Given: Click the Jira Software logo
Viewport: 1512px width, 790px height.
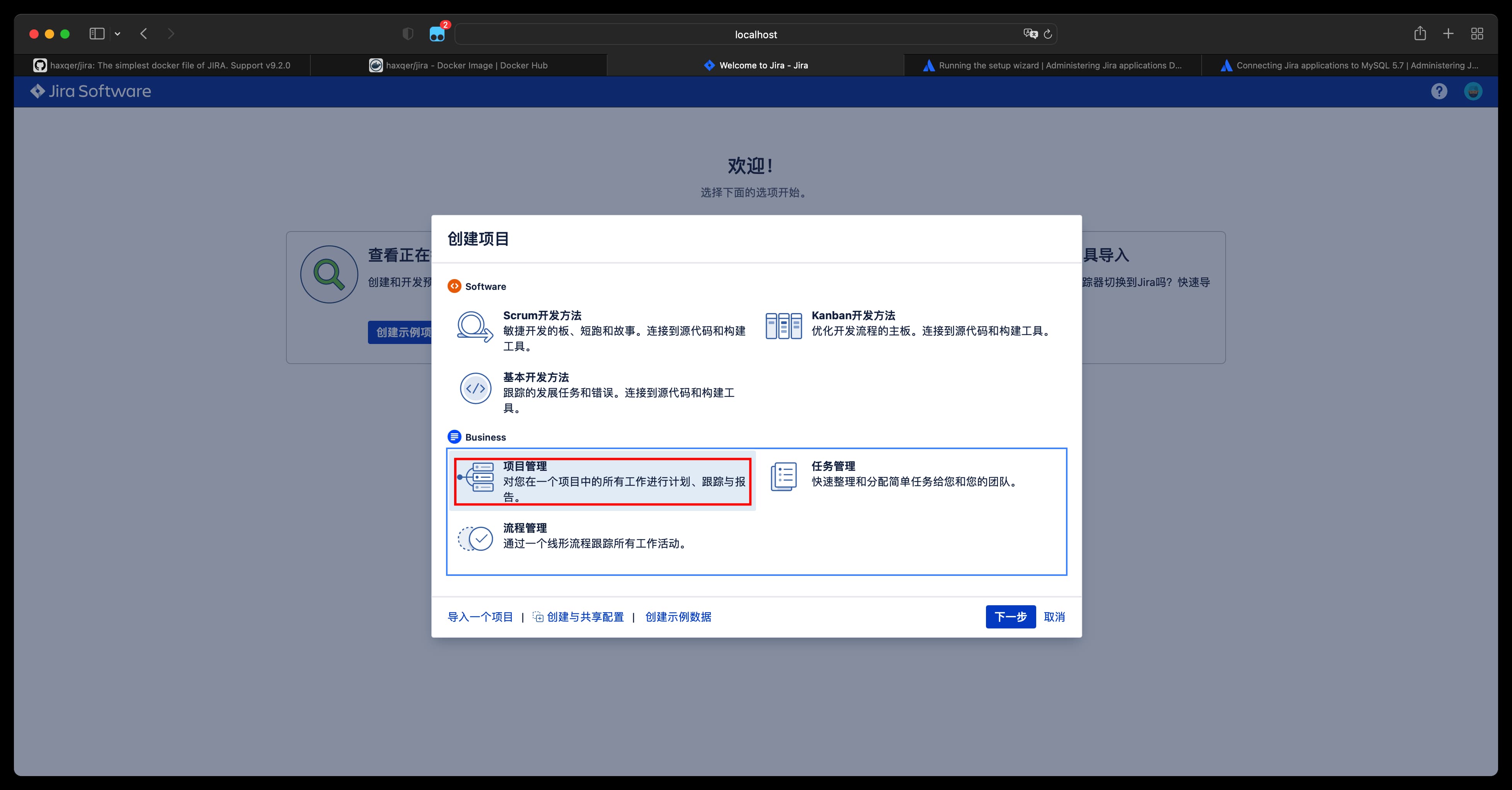Looking at the screenshot, I should pos(91,91).
